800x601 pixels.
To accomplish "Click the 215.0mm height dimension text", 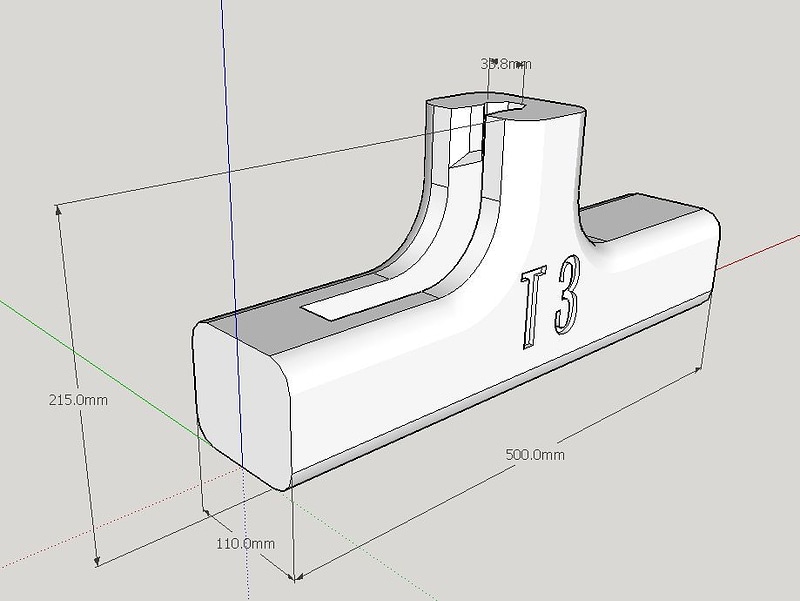I will (78, 400).
